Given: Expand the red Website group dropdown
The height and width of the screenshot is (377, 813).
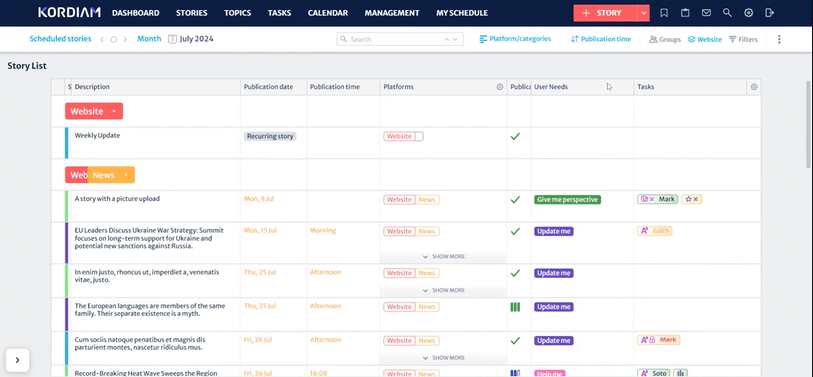Looking at the screenshot, I should 114,111.
